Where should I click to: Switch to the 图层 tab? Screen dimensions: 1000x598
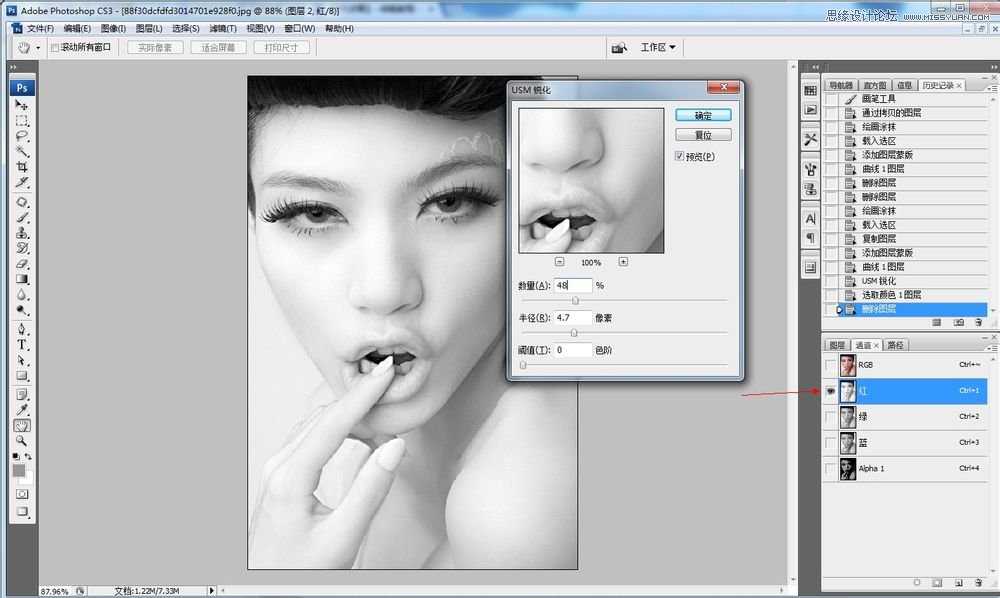tap(837, 345)
